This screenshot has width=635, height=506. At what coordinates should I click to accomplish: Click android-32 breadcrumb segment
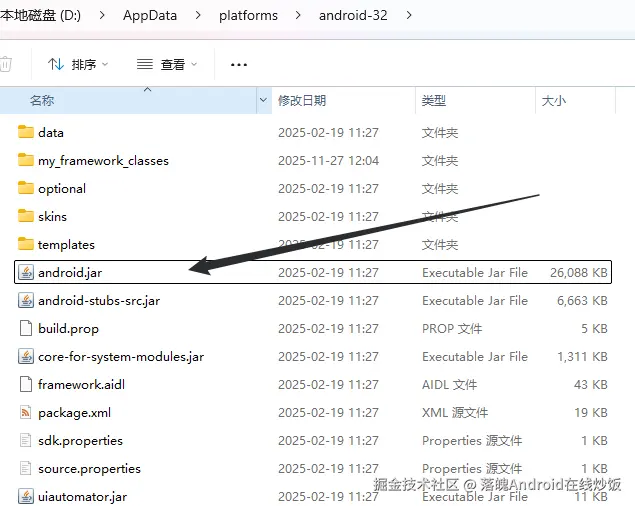(x=353, y=15)
